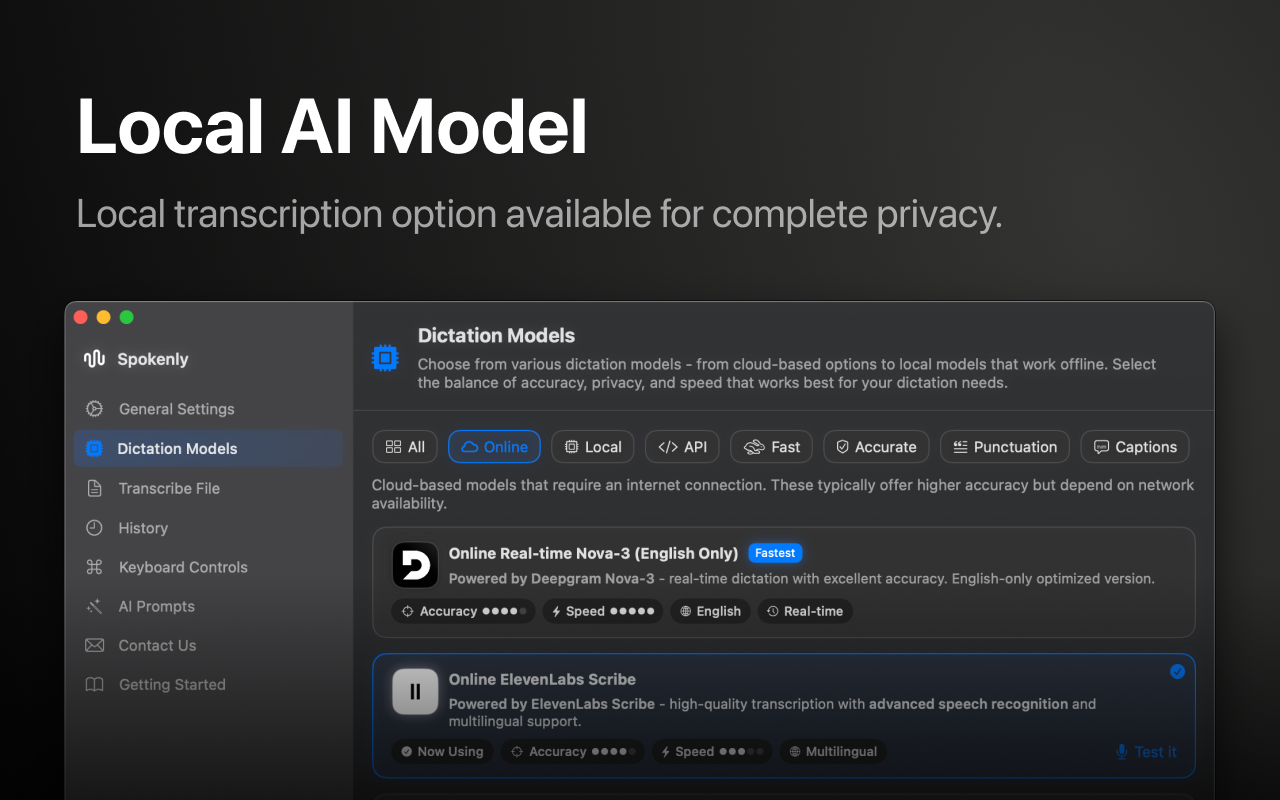1280x800 pixels.
Task: Click the AI Prompts sparkle wand icon
Action: 95,606
